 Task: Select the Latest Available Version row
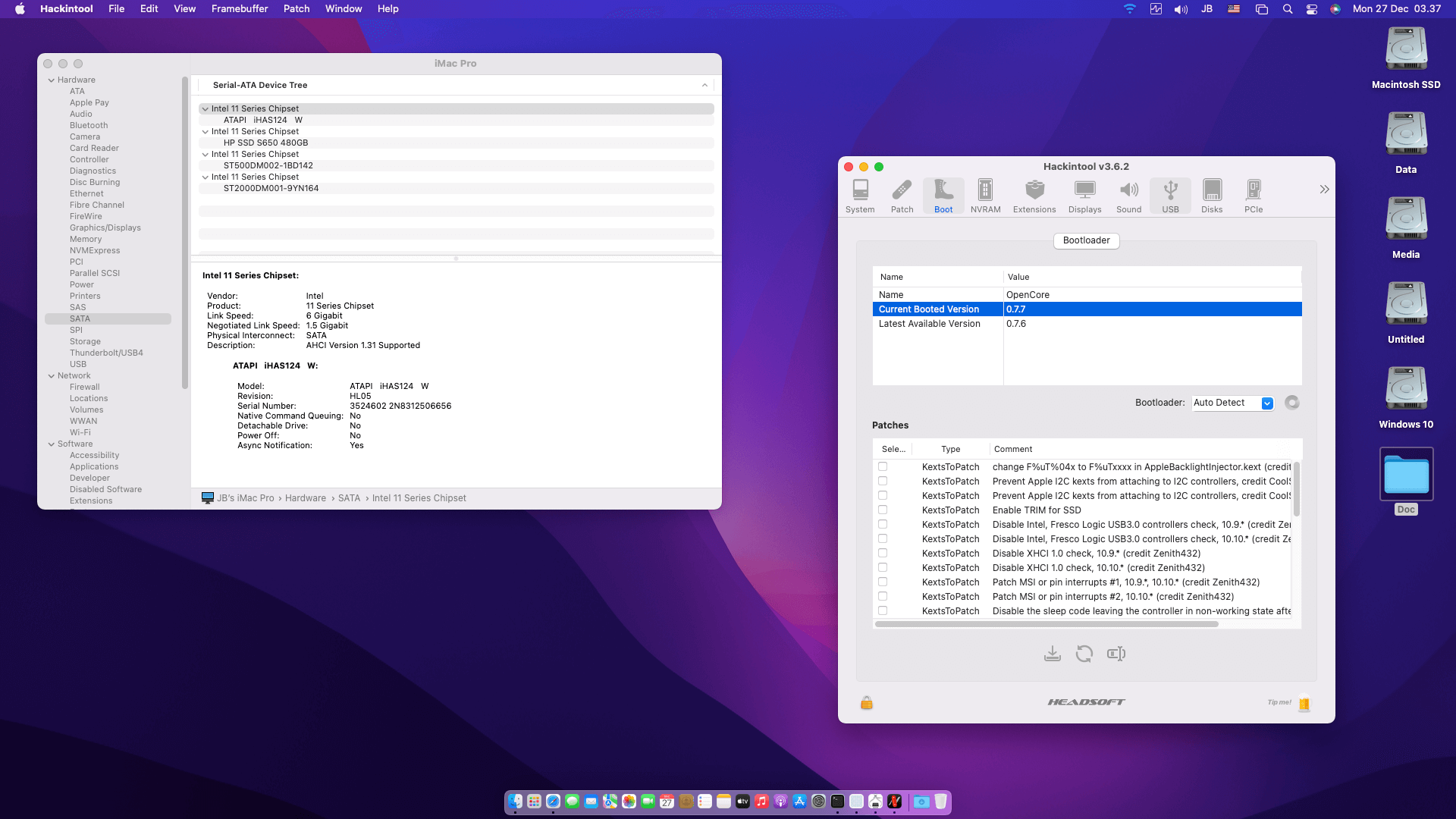click(x=1087, y=324)
